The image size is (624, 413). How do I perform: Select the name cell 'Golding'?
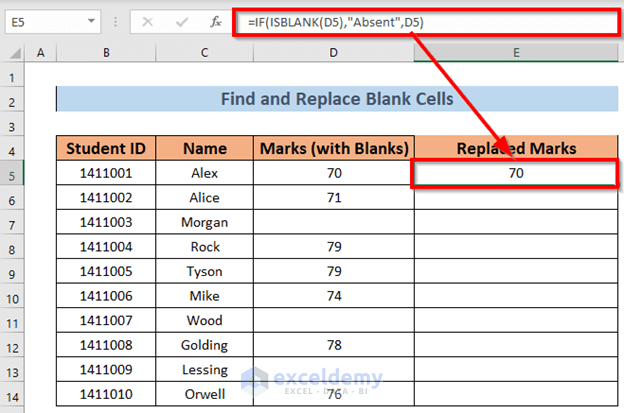(x=205, y=345)
